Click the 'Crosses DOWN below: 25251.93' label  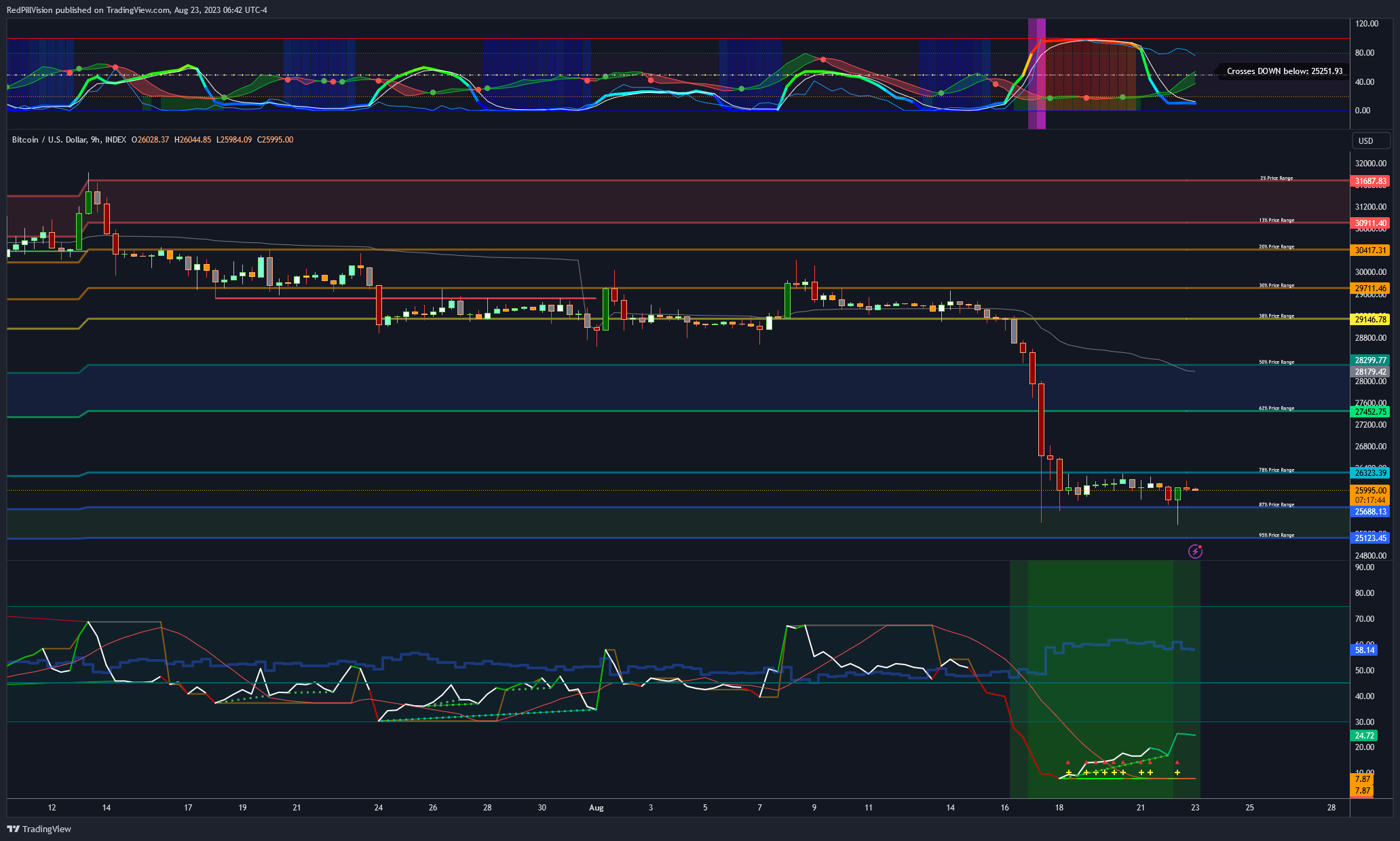click(x=1284, y=71)
